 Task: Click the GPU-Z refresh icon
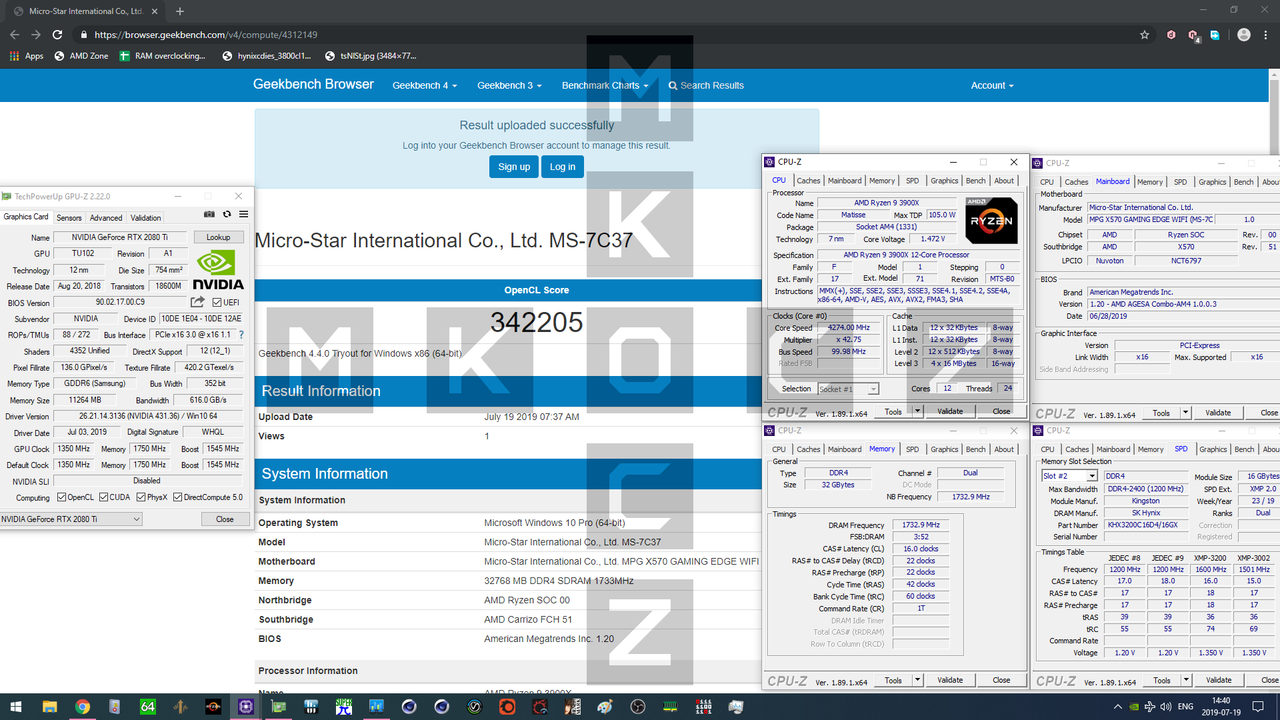pyautogui.click(x=227, y=214)
